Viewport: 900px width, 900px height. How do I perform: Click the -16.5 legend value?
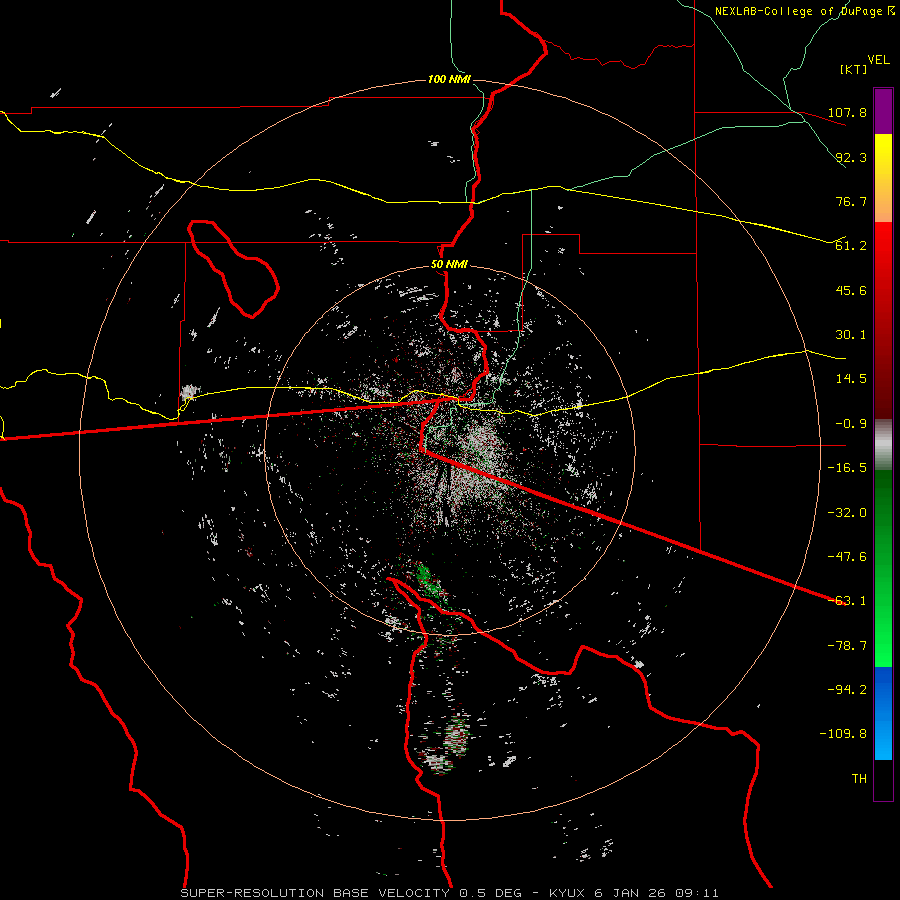(847, 468)
